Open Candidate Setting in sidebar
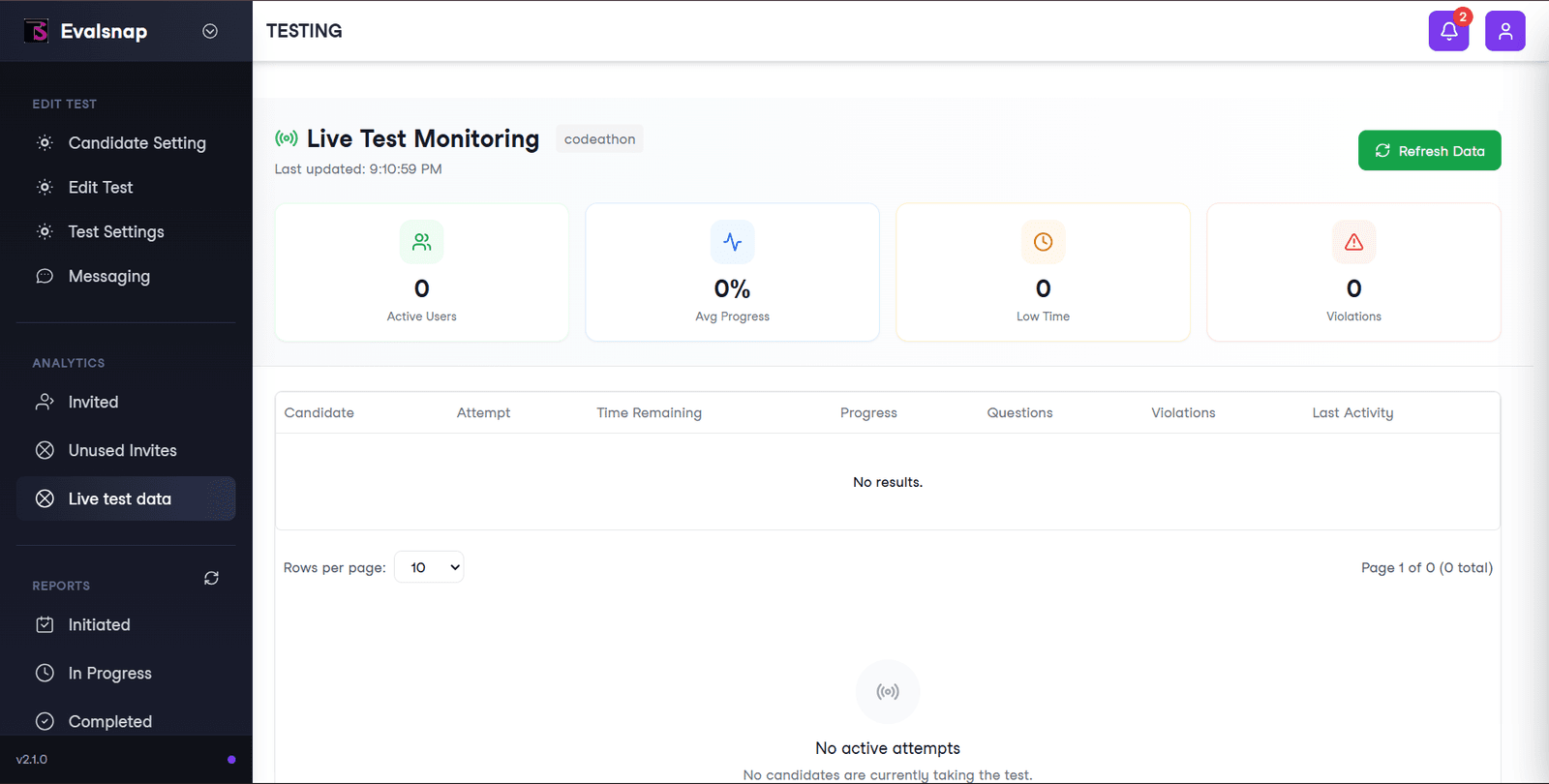This screenshot has width=1549, height=784. (x=137, y=143)
